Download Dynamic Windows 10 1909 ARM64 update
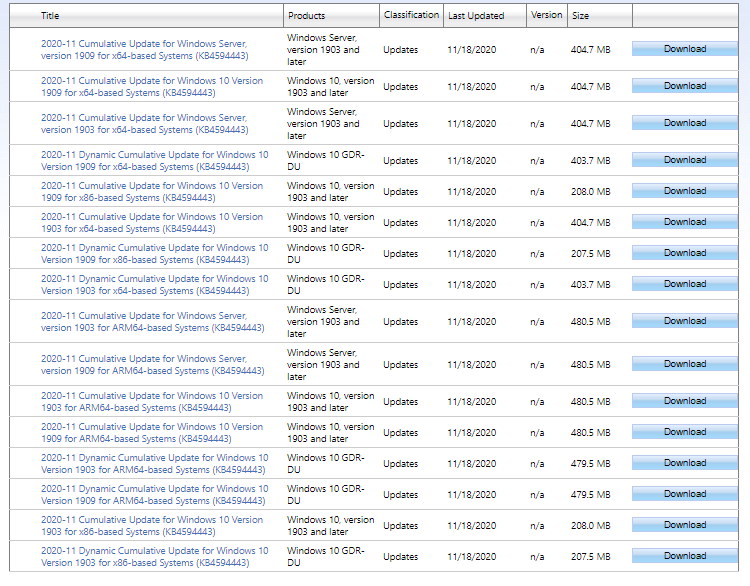Screen dimensions: 750x586 point(685,494)
